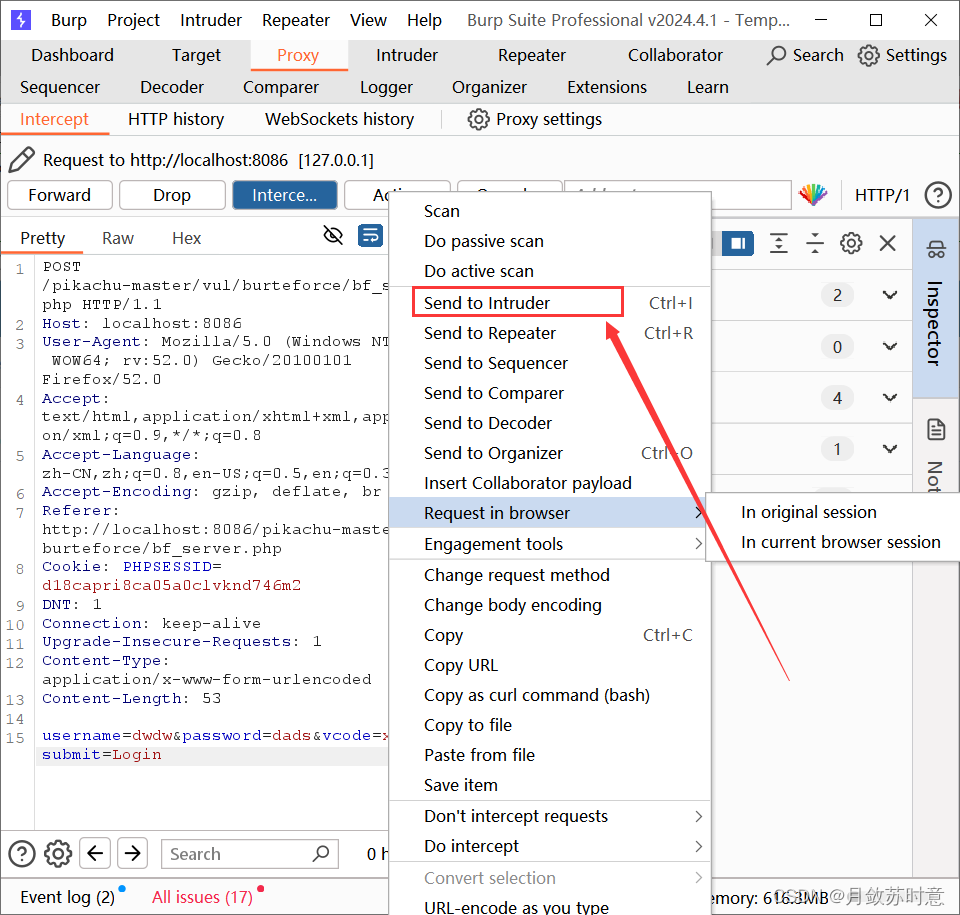Viewport: 960px width, 915px height.
Task: Open Request in browser submenu arrow
Action: tap(698, 513)
